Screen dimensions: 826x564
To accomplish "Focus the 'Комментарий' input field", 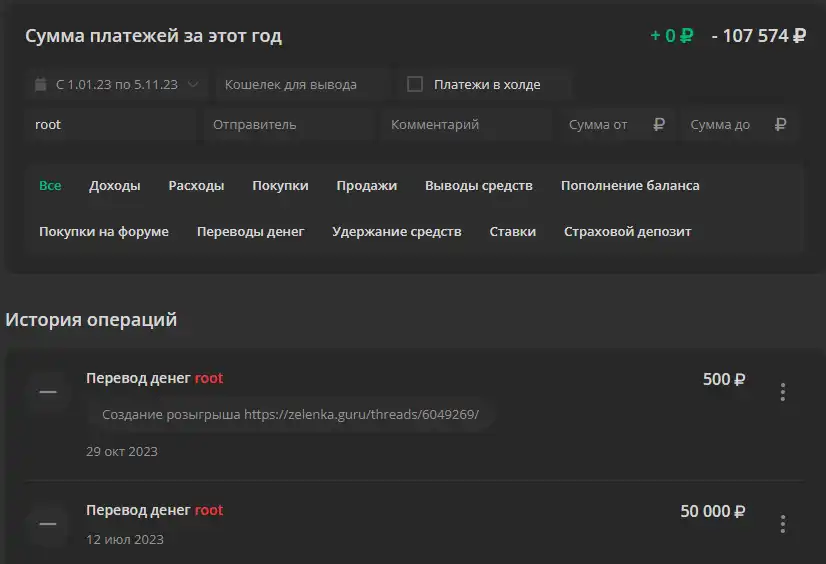I will (x=466, y=125).
